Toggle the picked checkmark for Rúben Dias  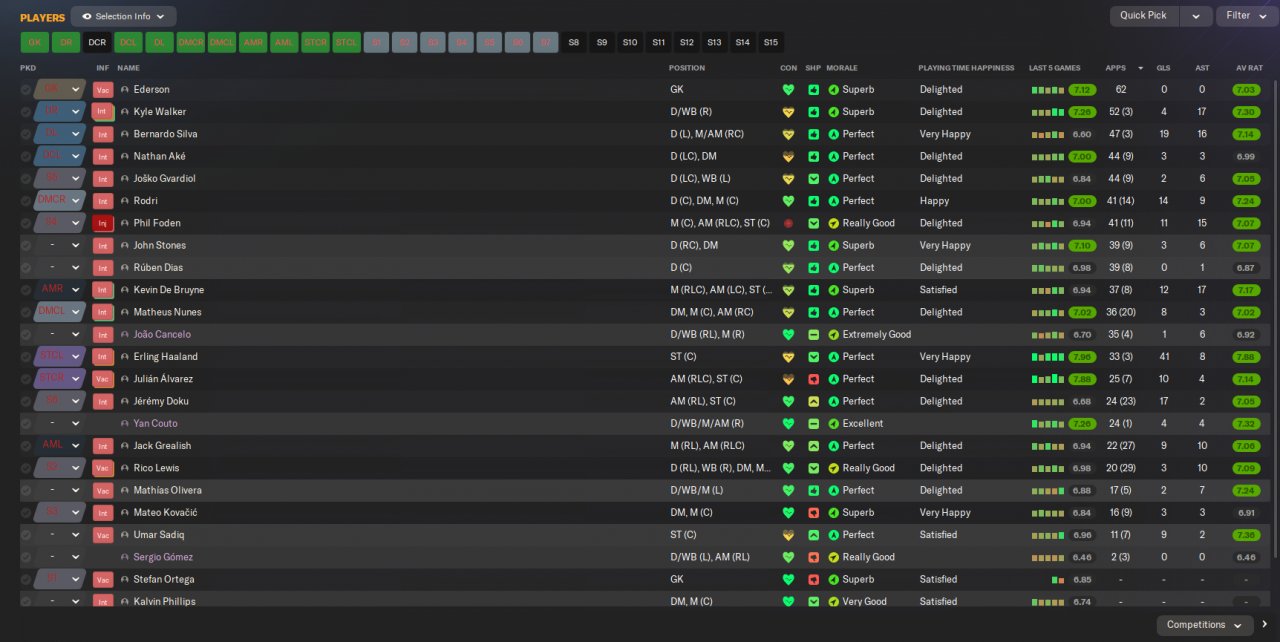[x=26, y=268]
